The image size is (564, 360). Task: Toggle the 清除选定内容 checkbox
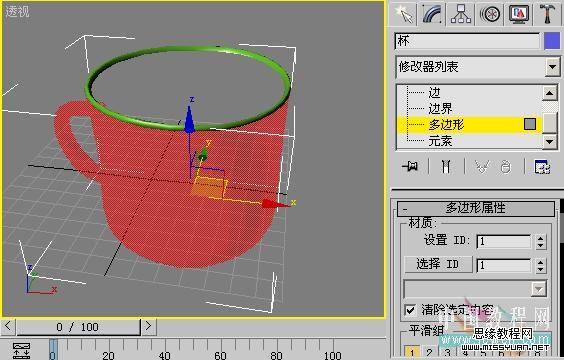[410, 310]
